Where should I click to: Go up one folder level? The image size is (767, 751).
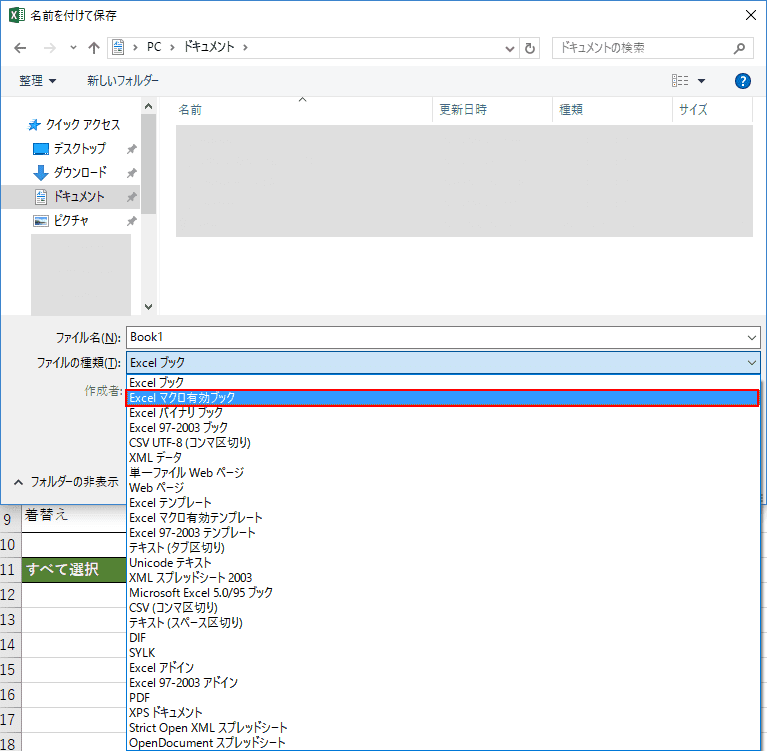[x=93, y=48]
